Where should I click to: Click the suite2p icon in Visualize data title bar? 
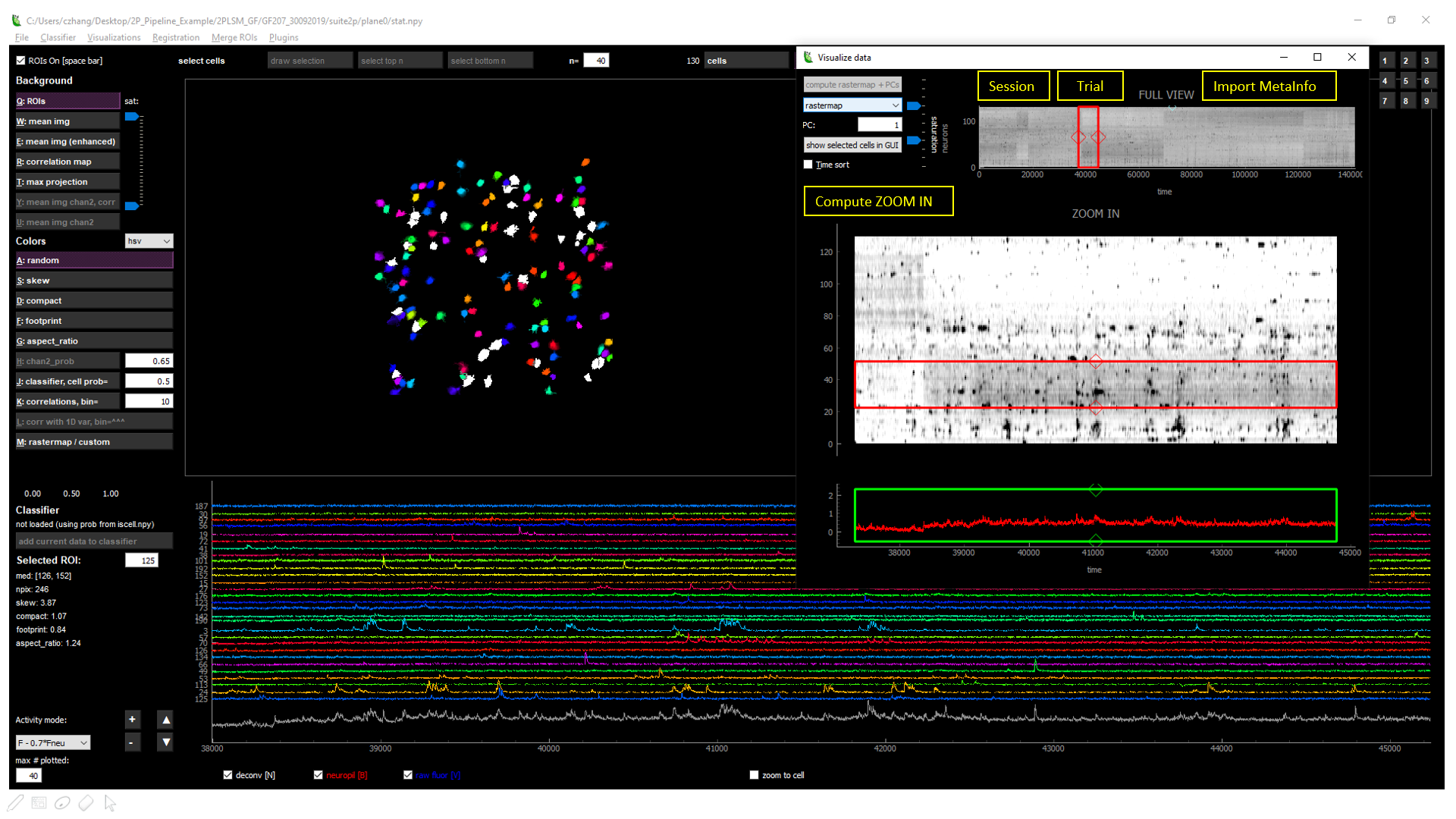coord(808,57)
